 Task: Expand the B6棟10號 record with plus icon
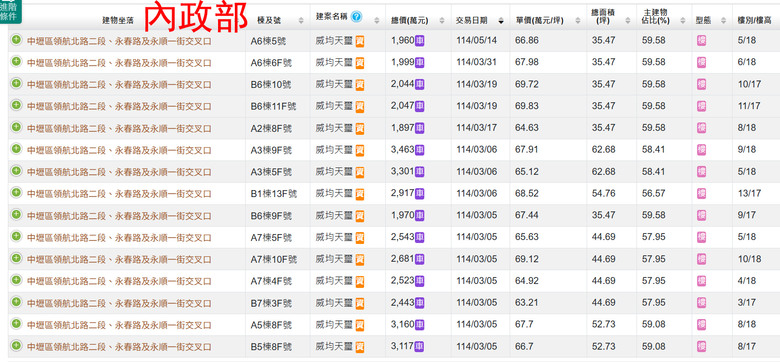(x=16, y=83)
